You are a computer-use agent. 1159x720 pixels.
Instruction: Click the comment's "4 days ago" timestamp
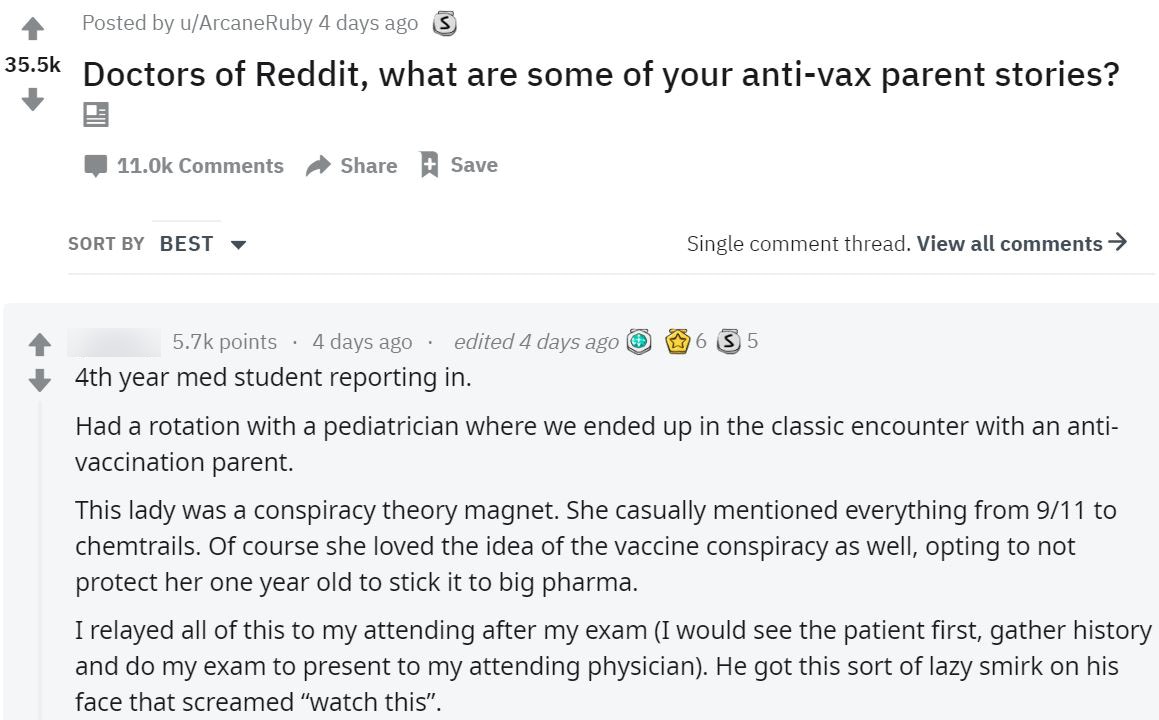pyautogui.click(x=362, y=342)
